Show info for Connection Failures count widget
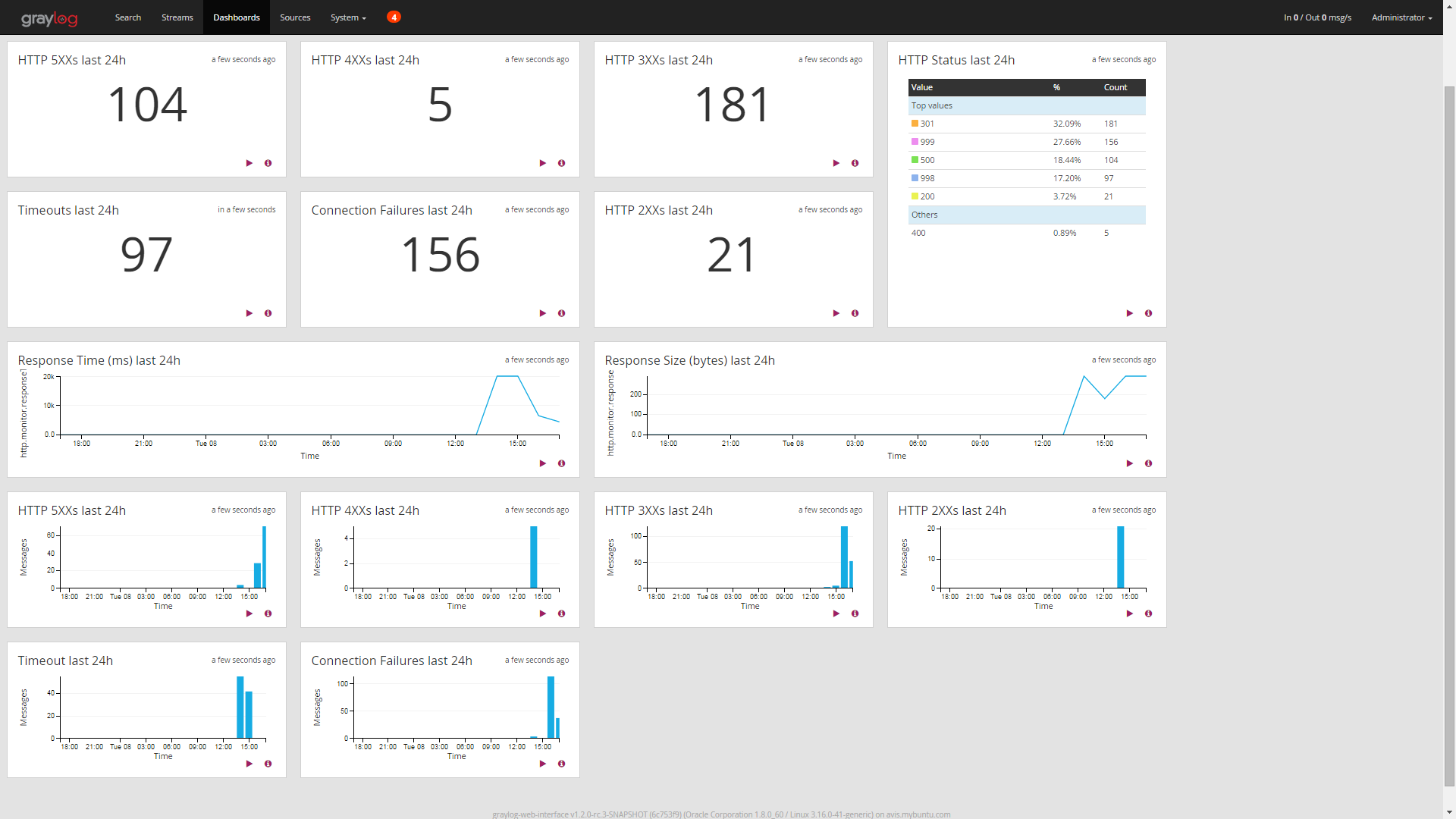Viewport: 1456px width, 819px height. pyautogui.click(x=561, y=313)
